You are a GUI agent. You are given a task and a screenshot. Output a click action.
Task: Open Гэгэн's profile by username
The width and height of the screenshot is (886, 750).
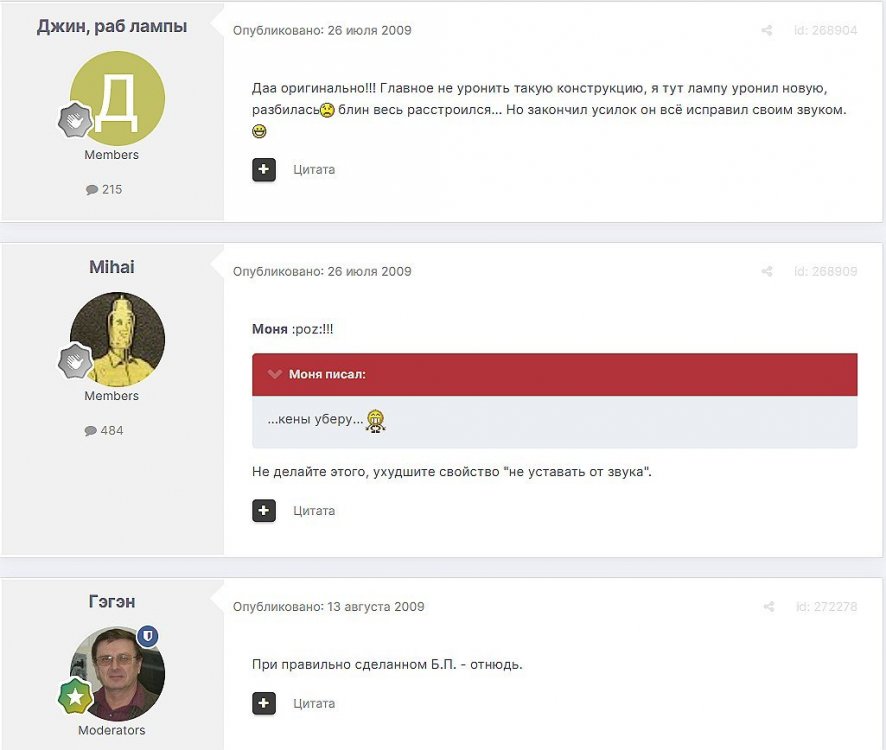pos(112,601)
